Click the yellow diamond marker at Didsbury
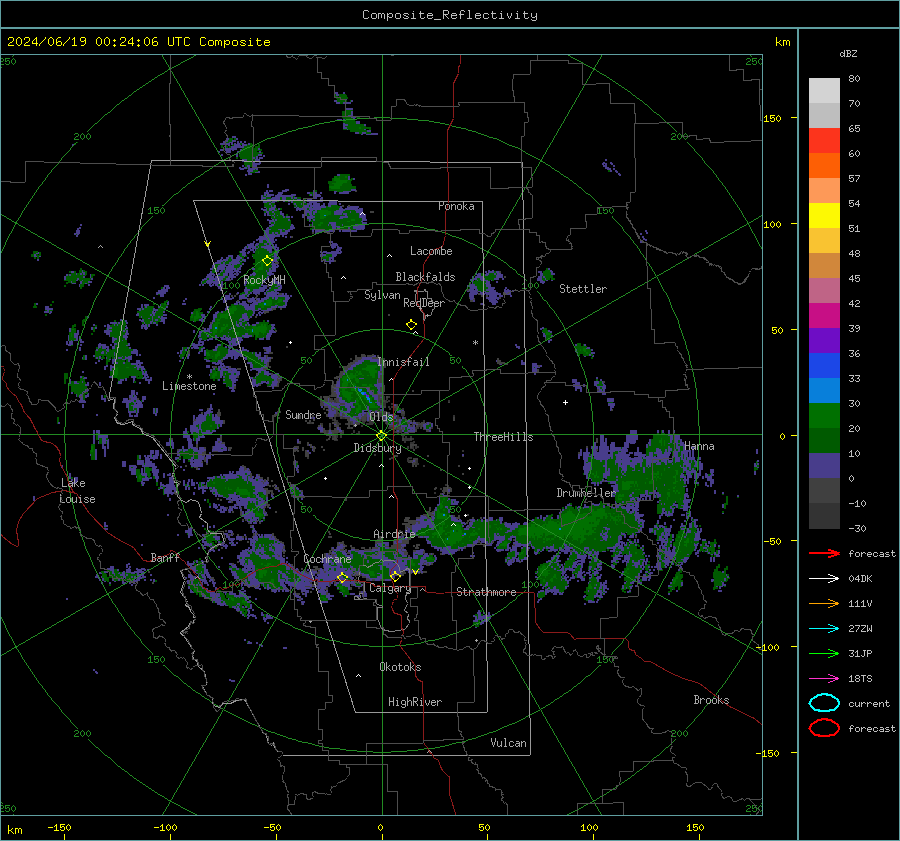Viewport: 900px width, 841px height. 381,436
